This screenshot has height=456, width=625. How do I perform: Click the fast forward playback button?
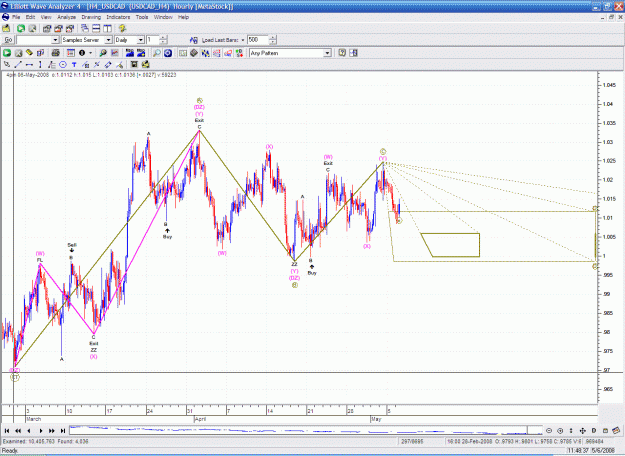click(x=52, y=430)
